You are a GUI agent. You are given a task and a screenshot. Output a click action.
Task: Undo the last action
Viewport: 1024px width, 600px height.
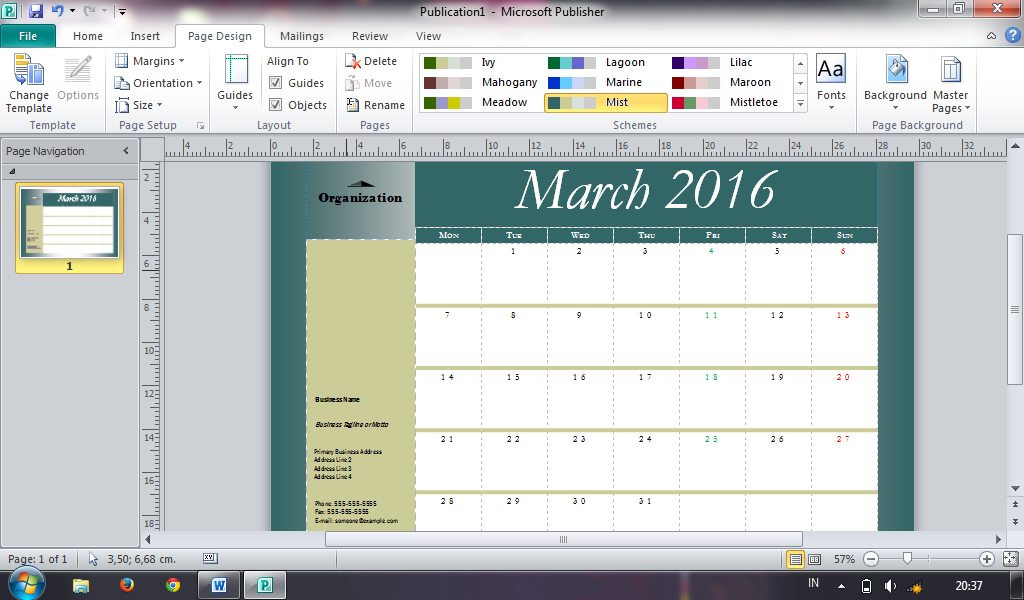pos(56,11)
